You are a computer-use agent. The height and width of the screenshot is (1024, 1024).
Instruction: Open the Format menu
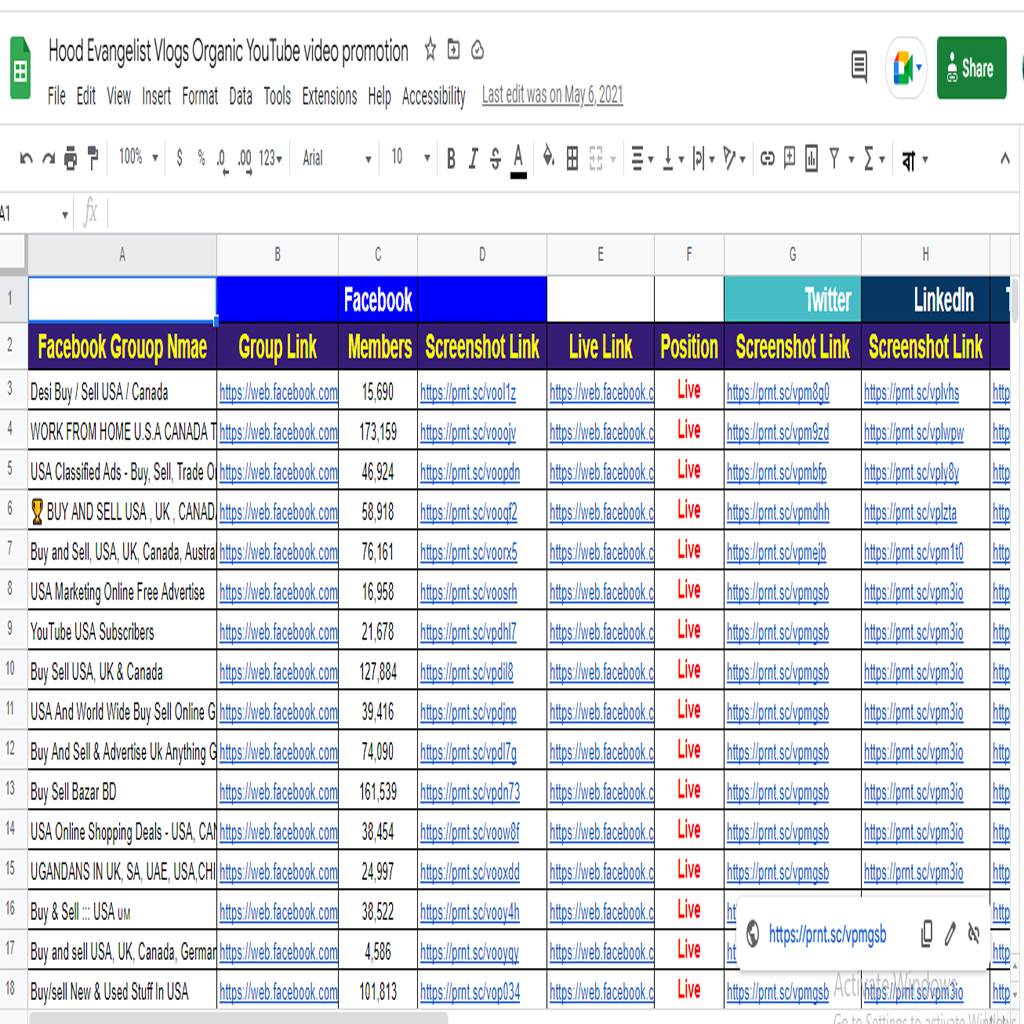200,97
